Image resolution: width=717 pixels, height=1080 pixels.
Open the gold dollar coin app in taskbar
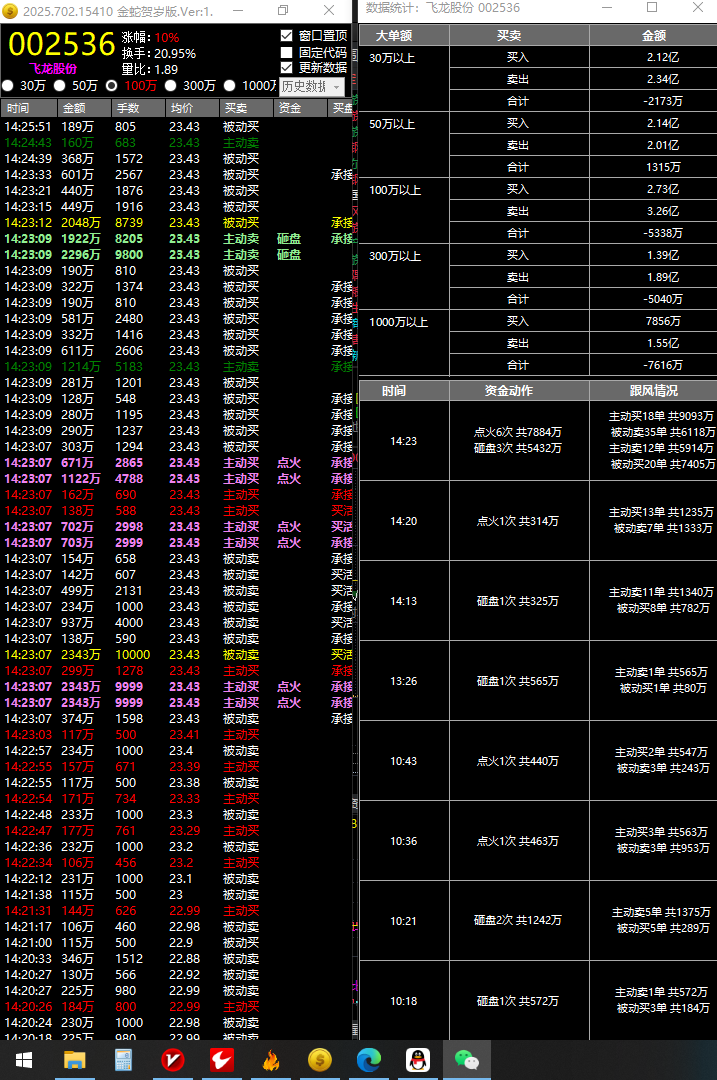(320, 1059)
